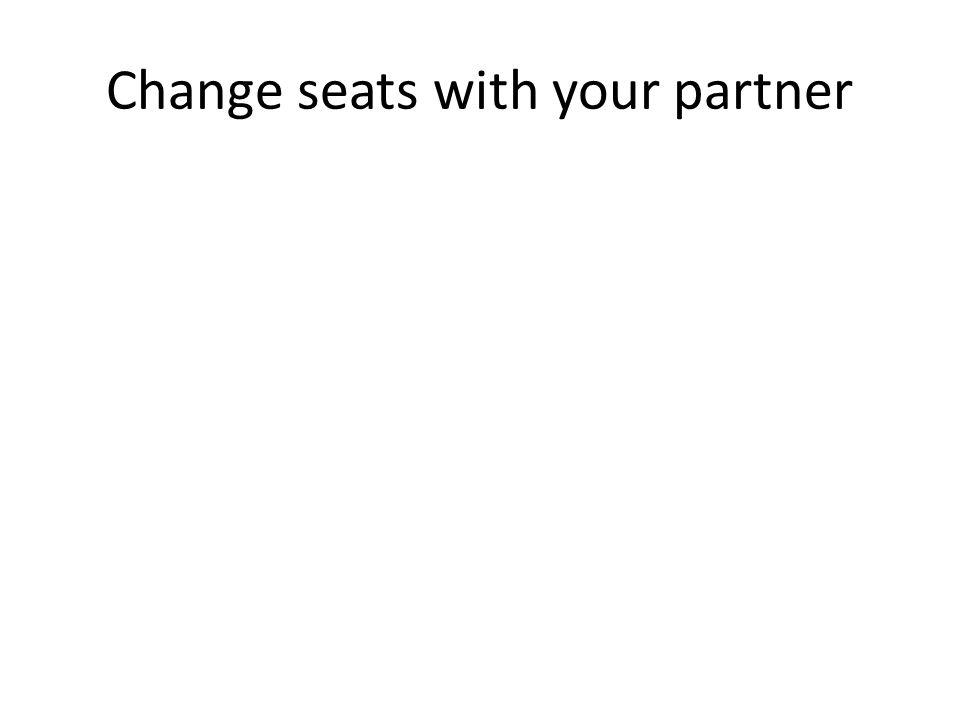The width and height of the screenshot is (960, 720).
Task: Click the word "Change" in the title
Action: 195,92
